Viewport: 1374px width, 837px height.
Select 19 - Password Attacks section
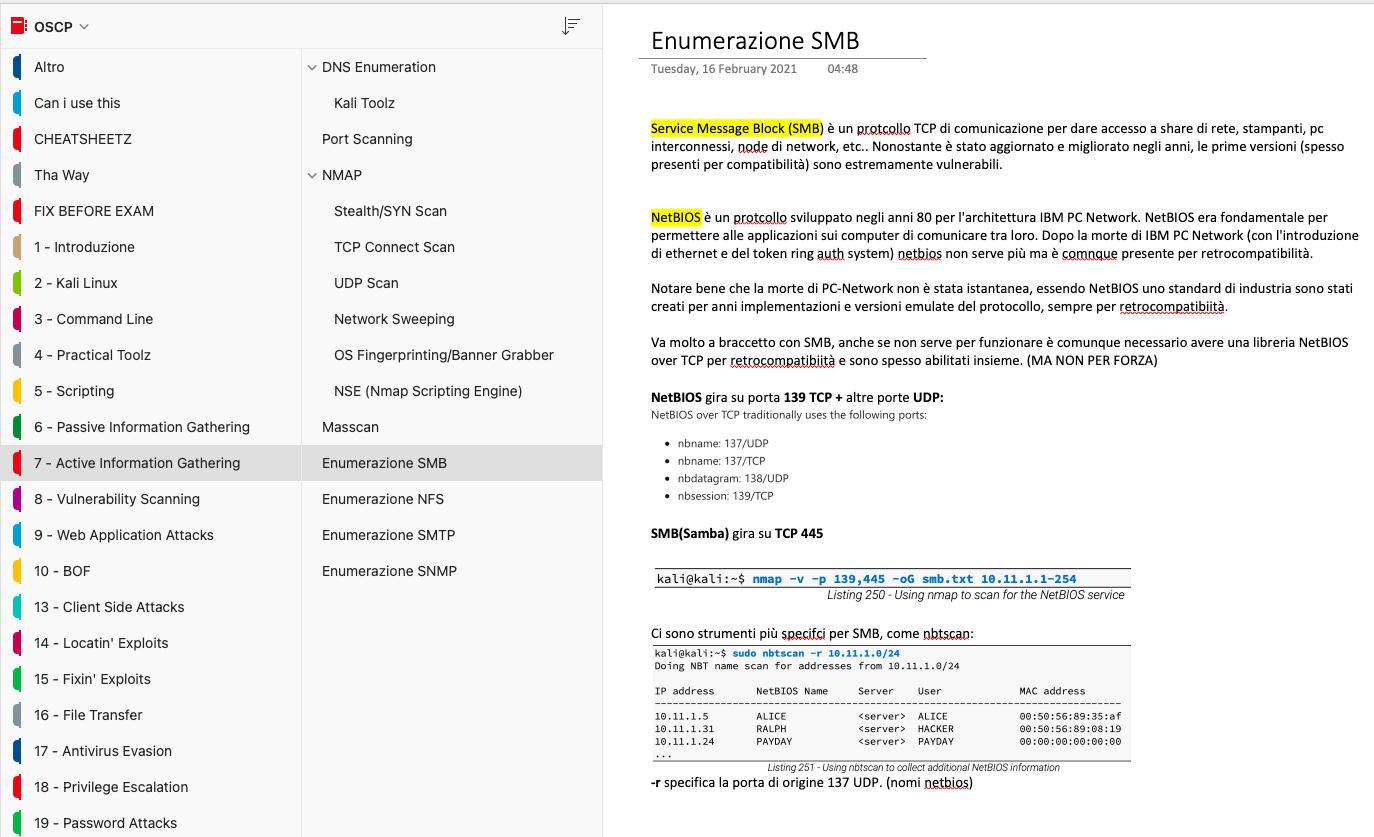click(x=151, y=823)
